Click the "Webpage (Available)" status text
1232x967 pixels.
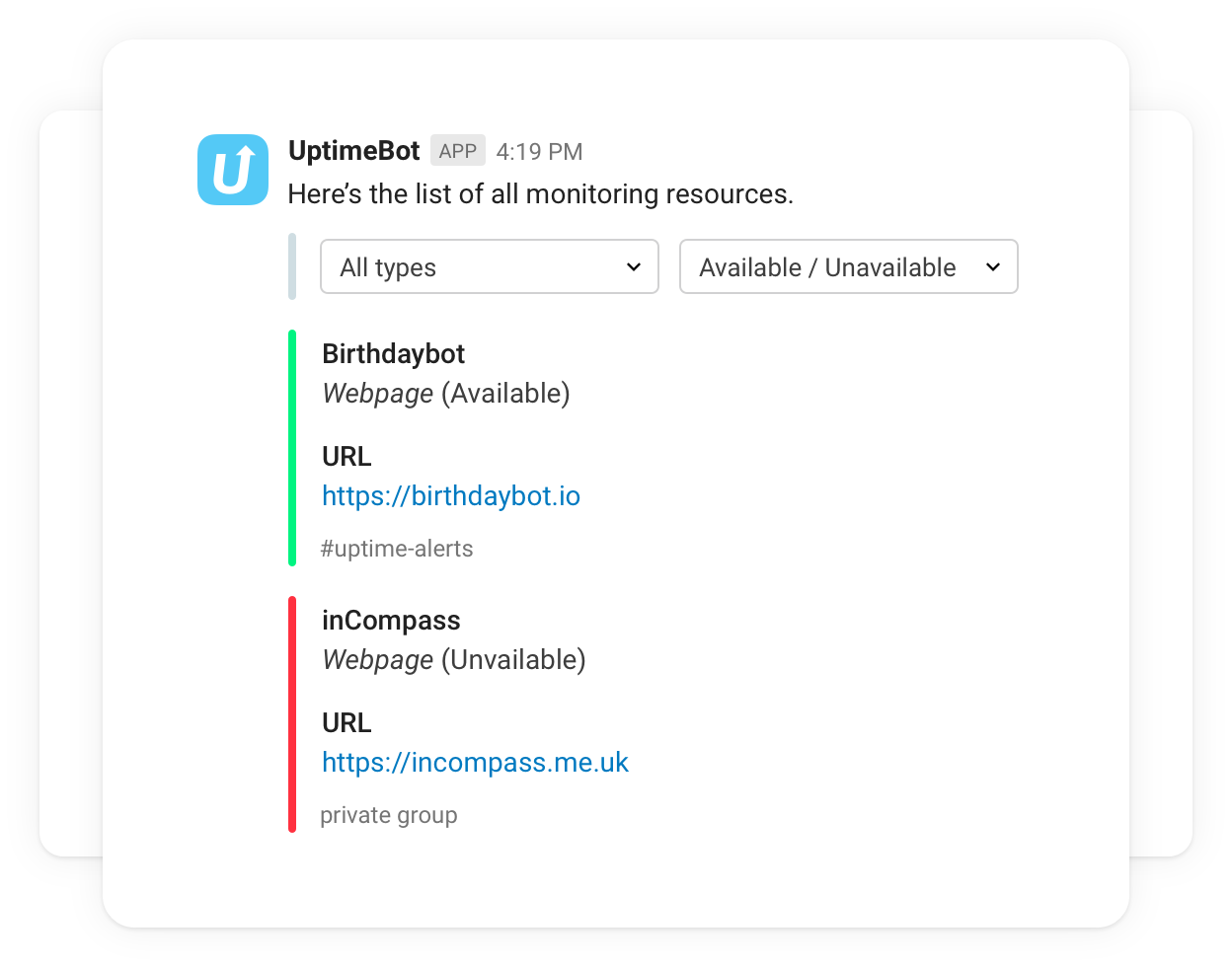click(x=446, y=394)
